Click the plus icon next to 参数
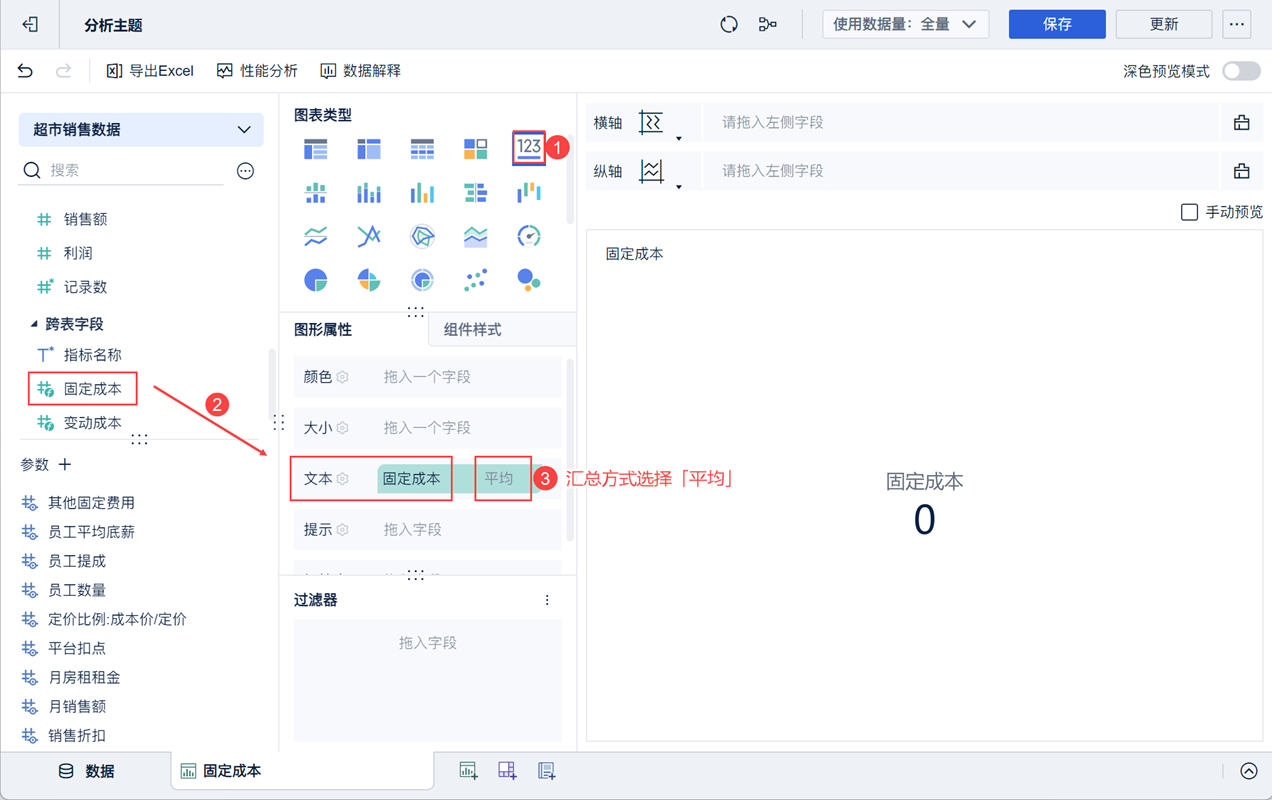The width and height of the screenshot is (1272, 800). coord(65,464)
